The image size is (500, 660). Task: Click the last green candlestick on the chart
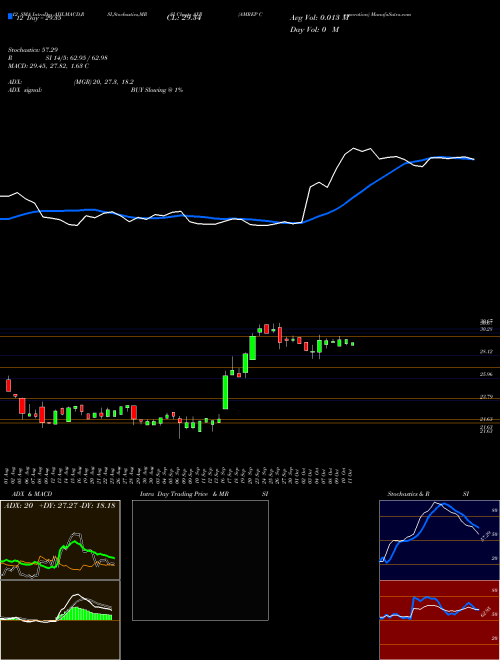353,344
